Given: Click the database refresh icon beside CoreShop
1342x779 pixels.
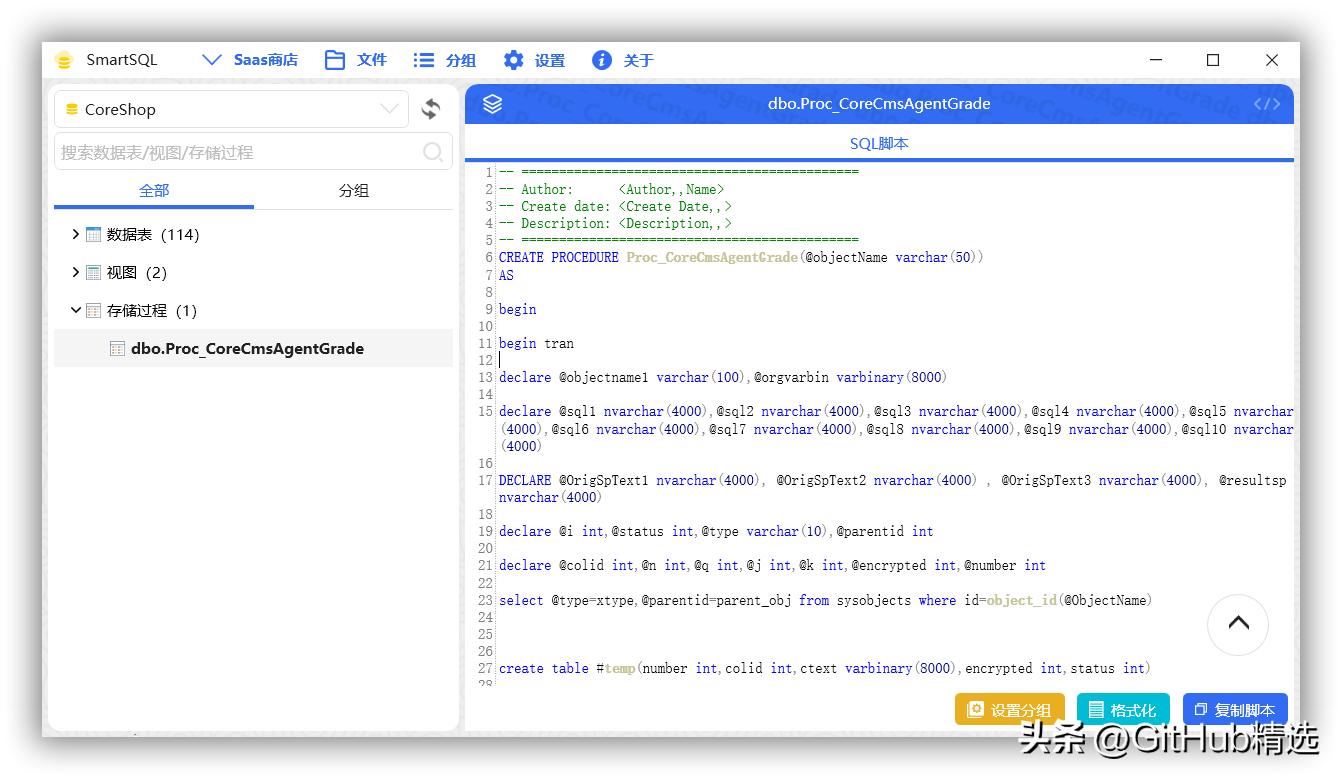Looking at the screenshot, I should pos(431,109).
